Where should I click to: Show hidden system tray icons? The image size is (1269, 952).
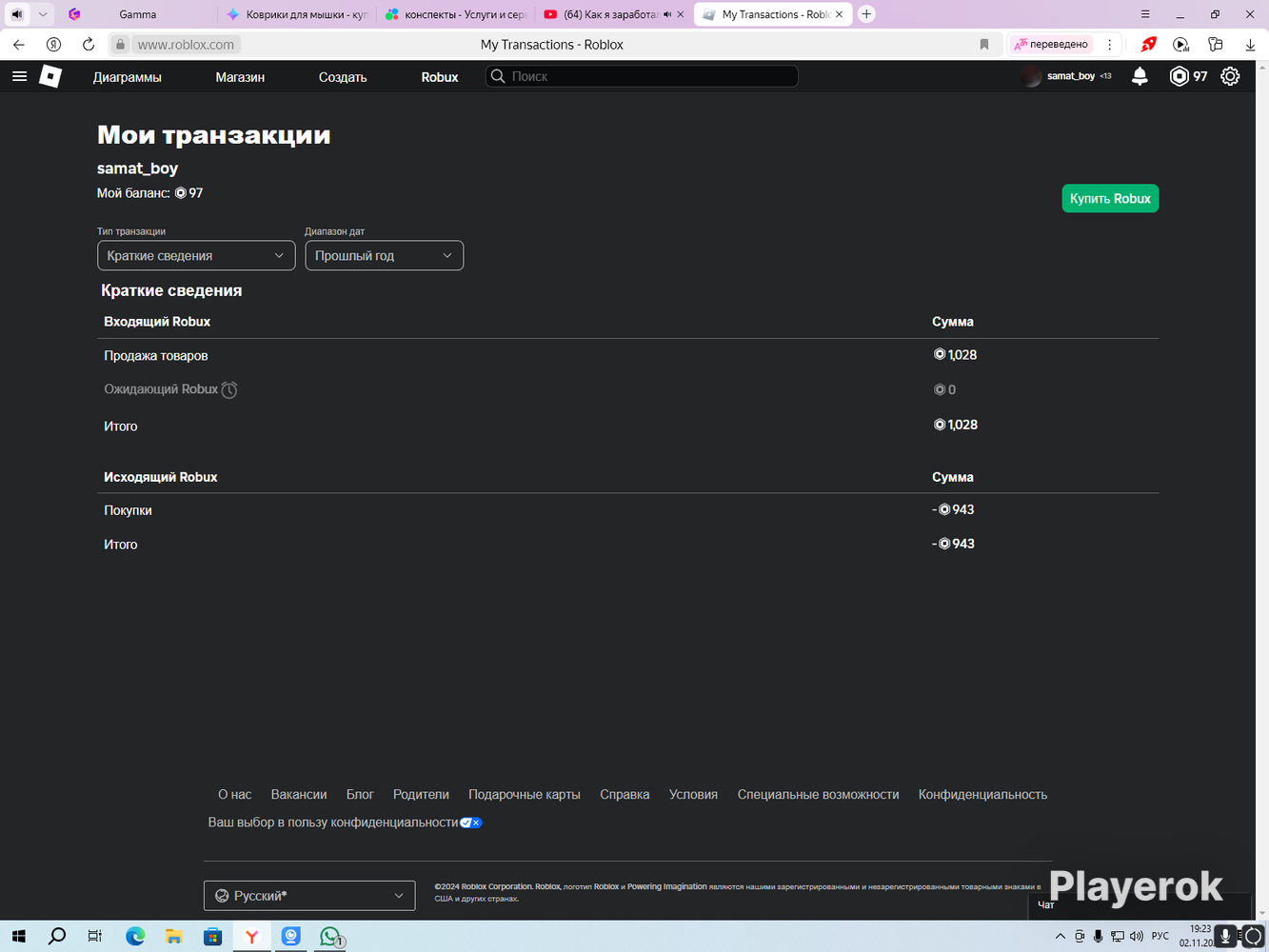coord(1061,937)
